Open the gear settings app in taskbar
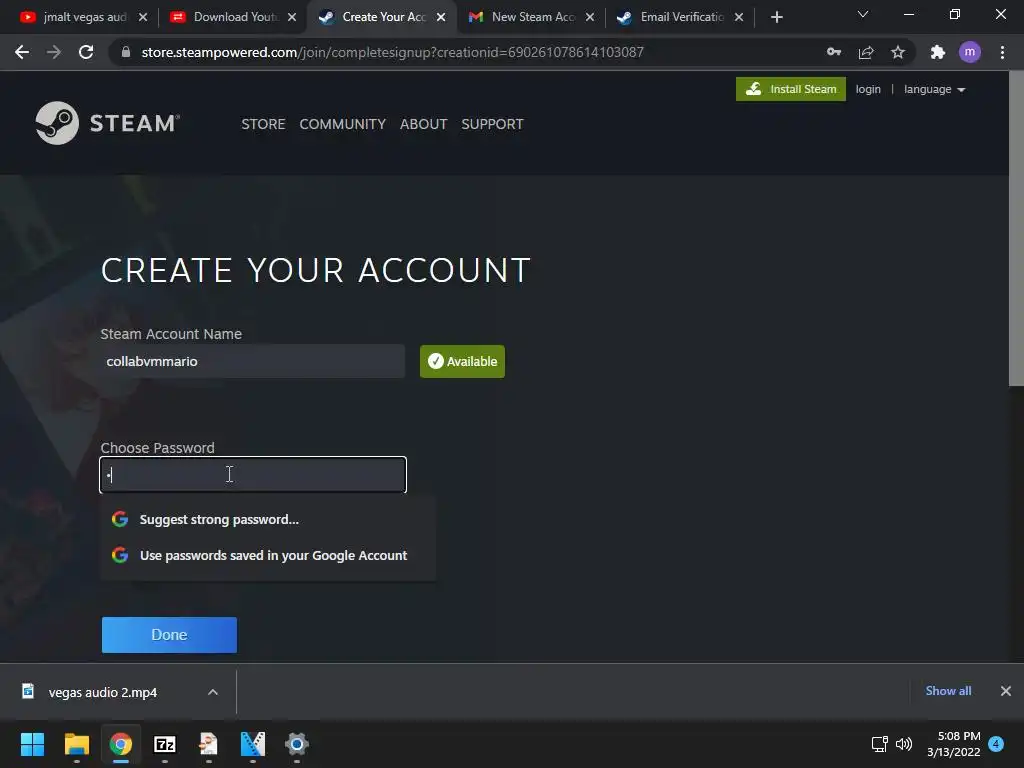The height and width of the screenshot is (768, 1024). 296,744
